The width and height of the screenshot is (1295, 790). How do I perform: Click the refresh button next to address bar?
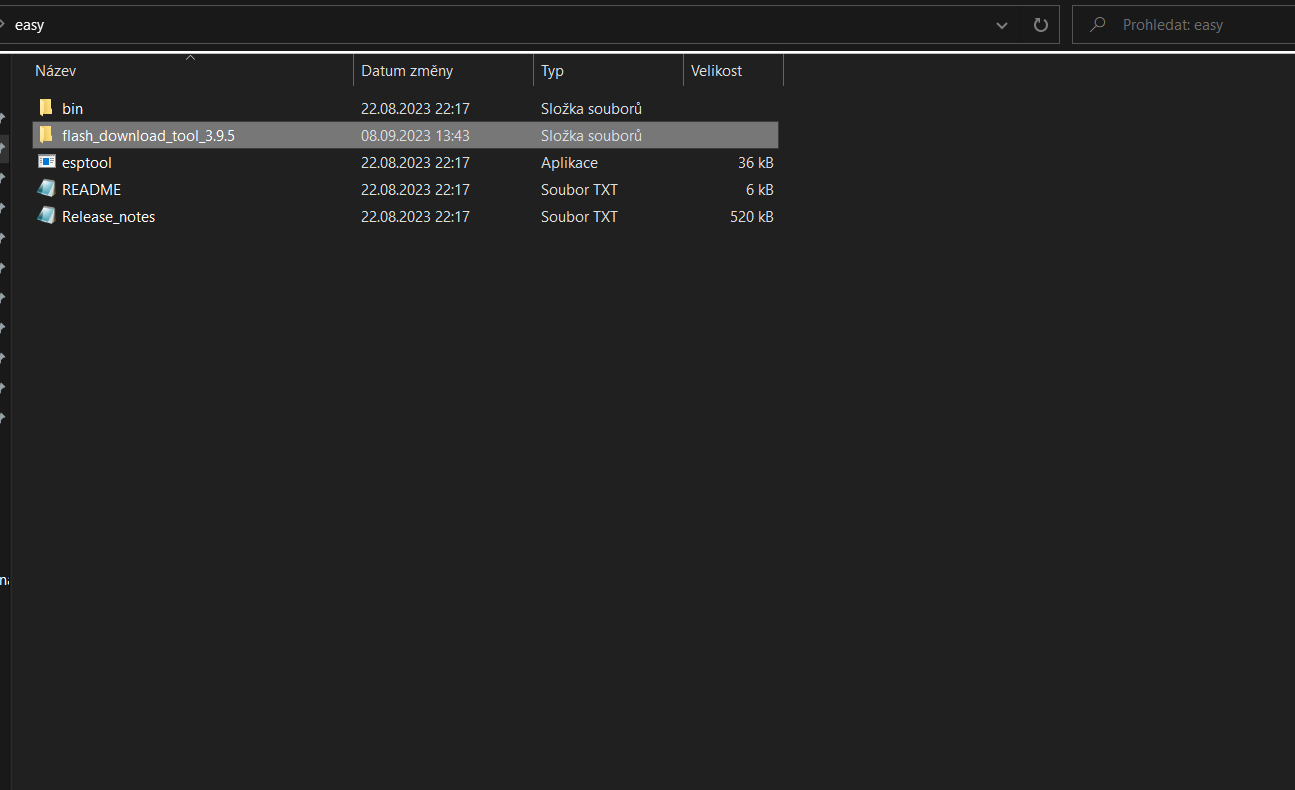(x=1040, y=25)
